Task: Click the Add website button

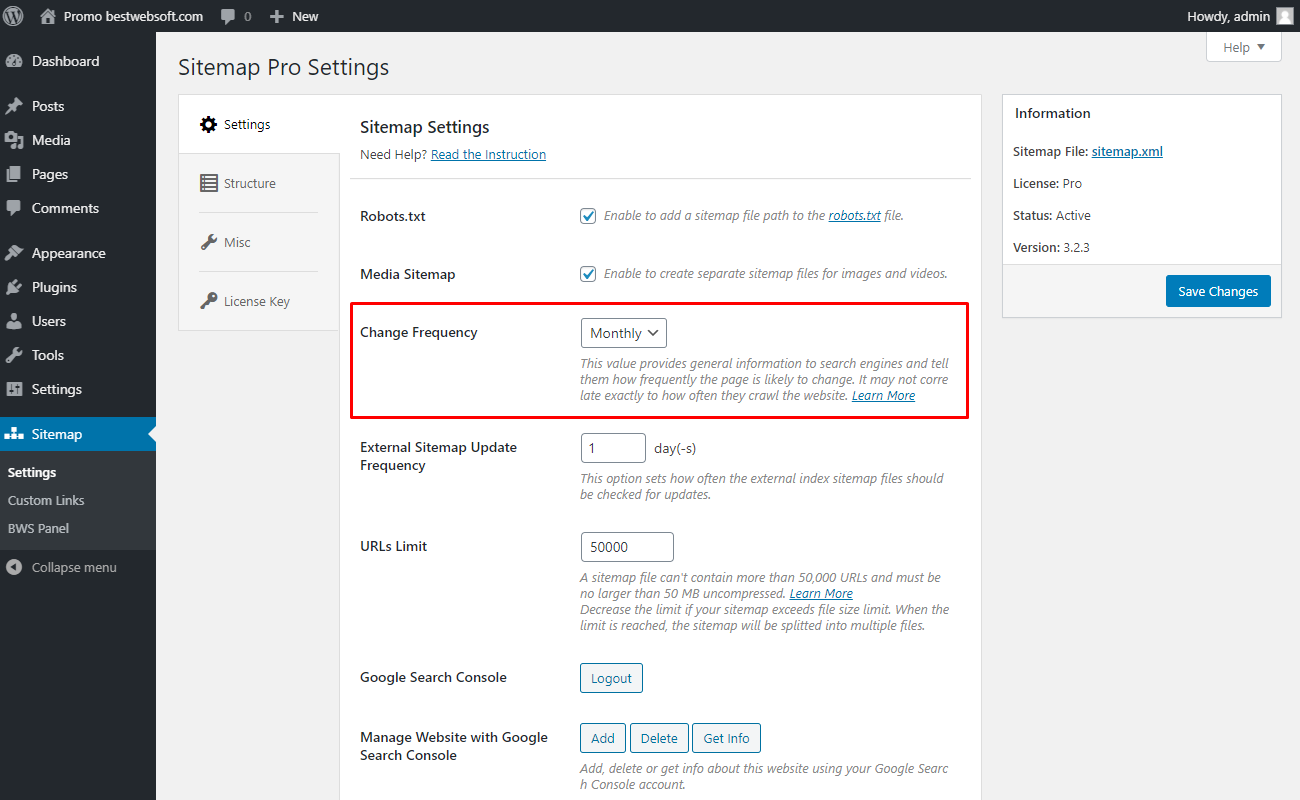Action: 603,738
